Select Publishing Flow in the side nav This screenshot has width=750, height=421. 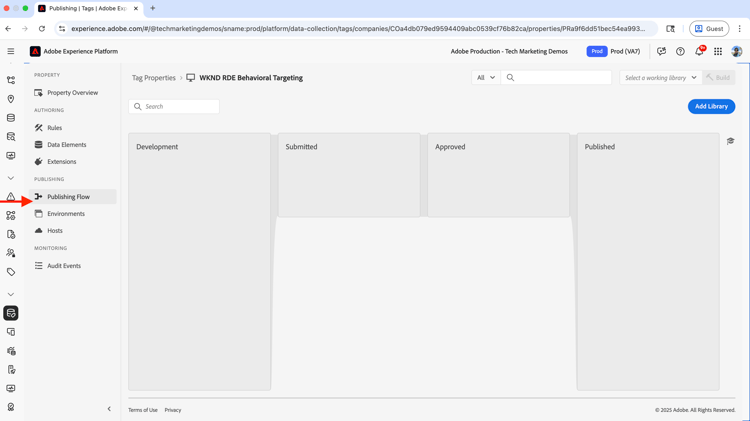[x=73, y=197]
